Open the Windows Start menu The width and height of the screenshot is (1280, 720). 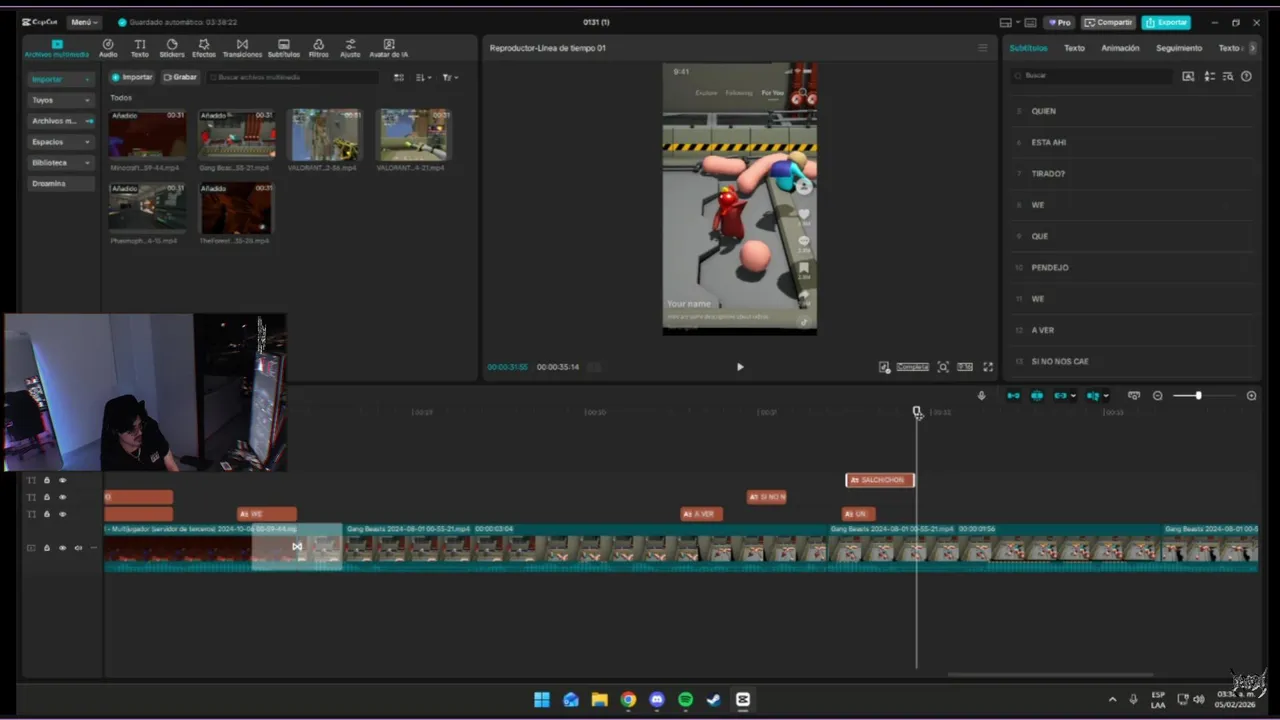(x=542, y=700)
